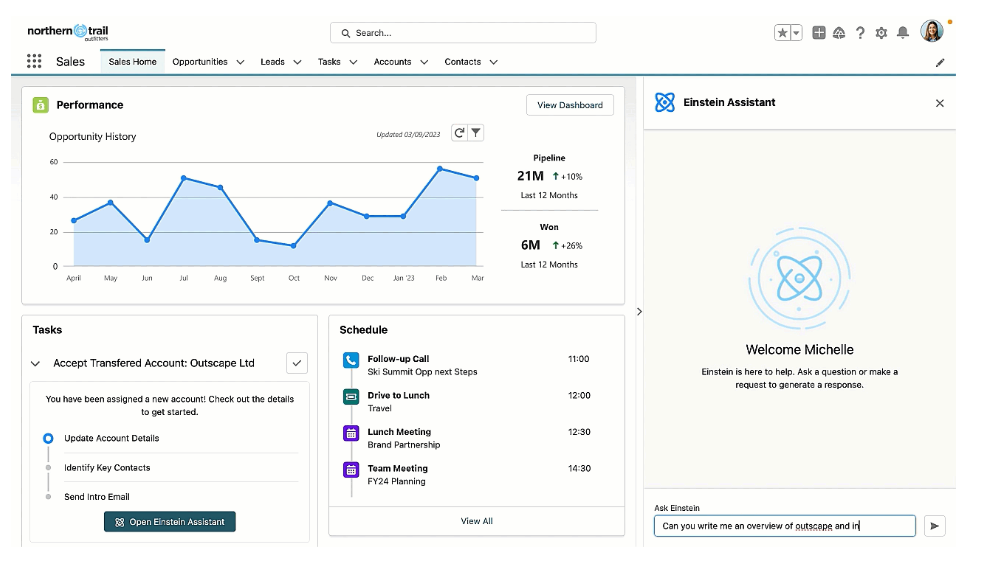Click the Northern Trail Outfitters logo
This screenshot has width=996, height=573.
tap(68, 32)
